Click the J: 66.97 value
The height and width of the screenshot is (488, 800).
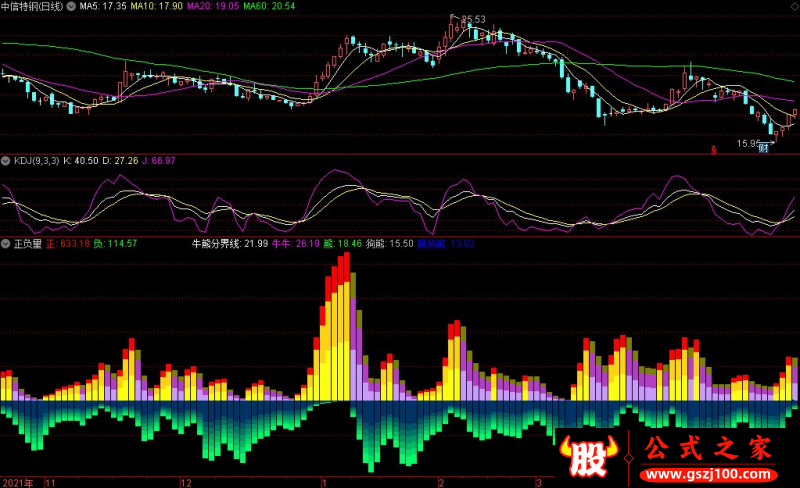[159, 161]
